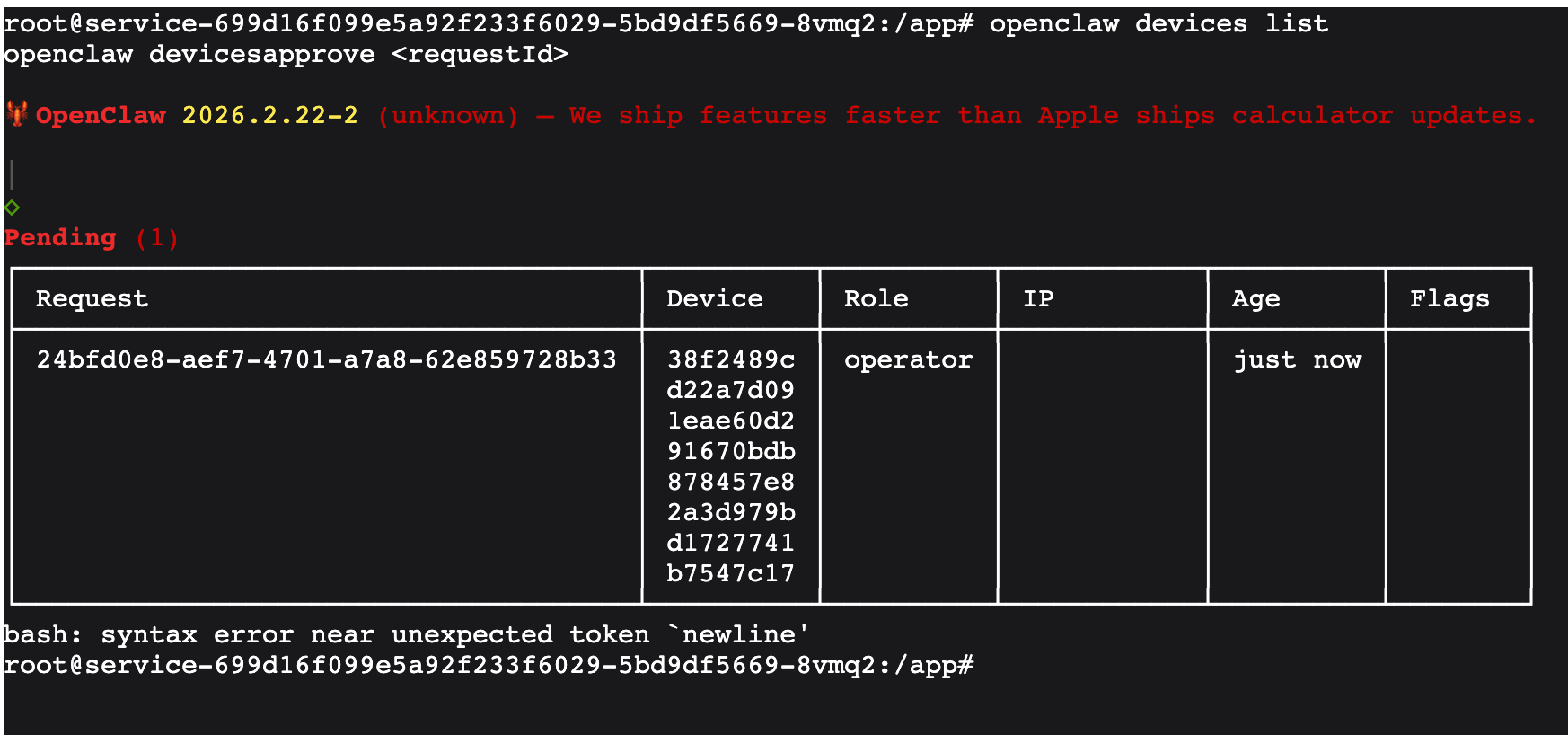Click device ID segment 38f2489c
Image resolution: width=1568 pixels, height=735 pixels.
coord(730,360)
